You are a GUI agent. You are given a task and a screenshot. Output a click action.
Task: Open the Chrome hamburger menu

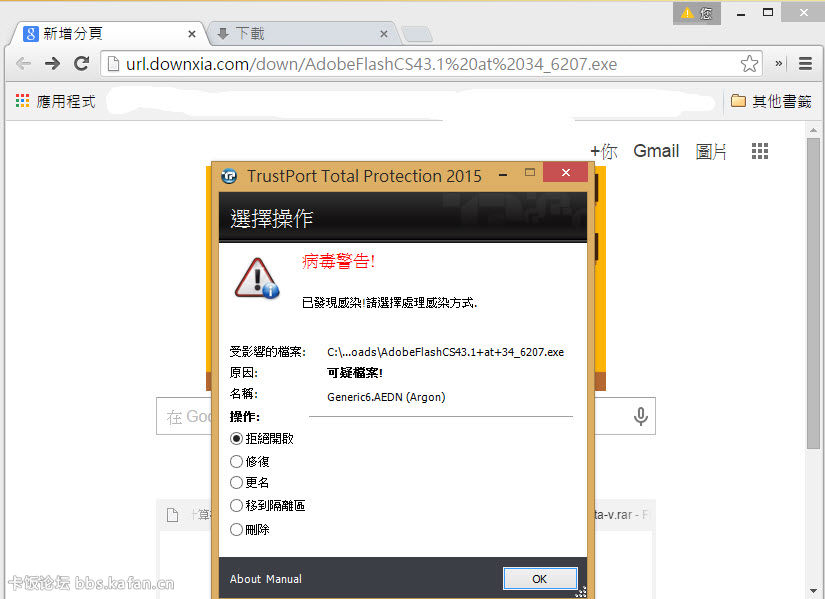806,64
